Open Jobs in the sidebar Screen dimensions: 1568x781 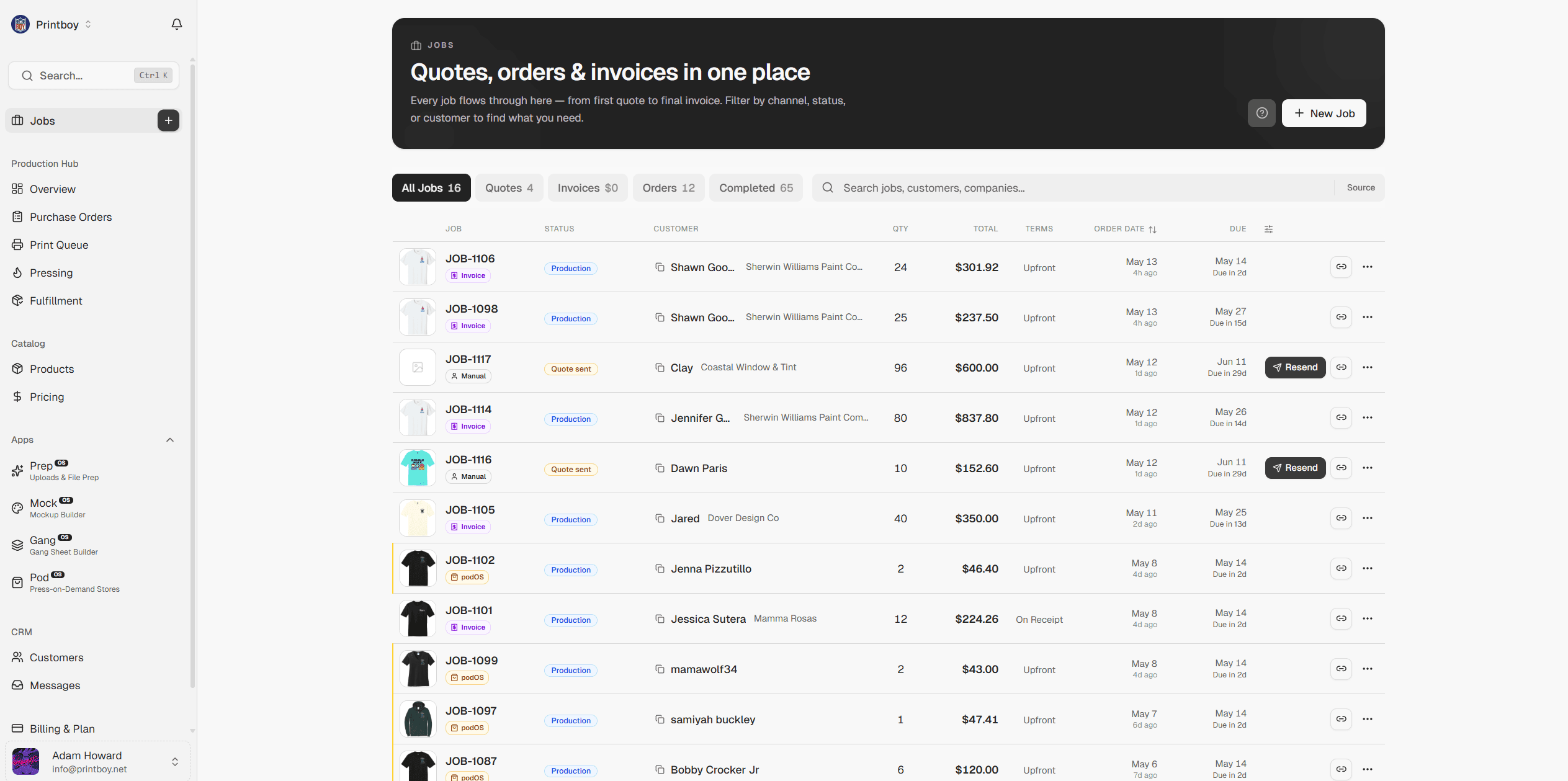tap(81, 120)
